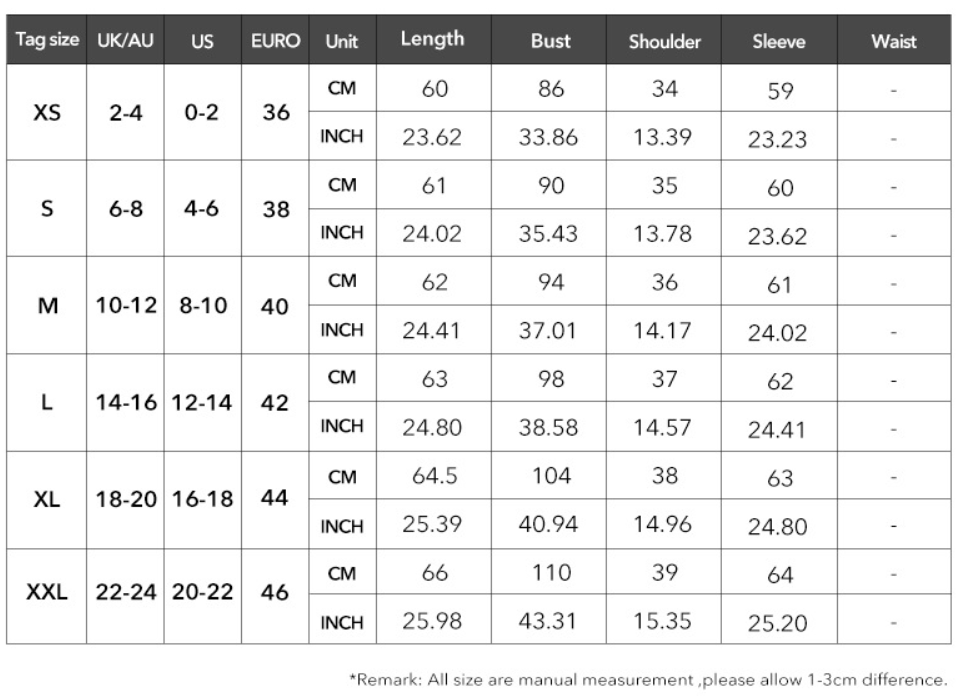962x696 pixels.
Task: Select shoulder inch value 13.39
Action: point(663,136)
